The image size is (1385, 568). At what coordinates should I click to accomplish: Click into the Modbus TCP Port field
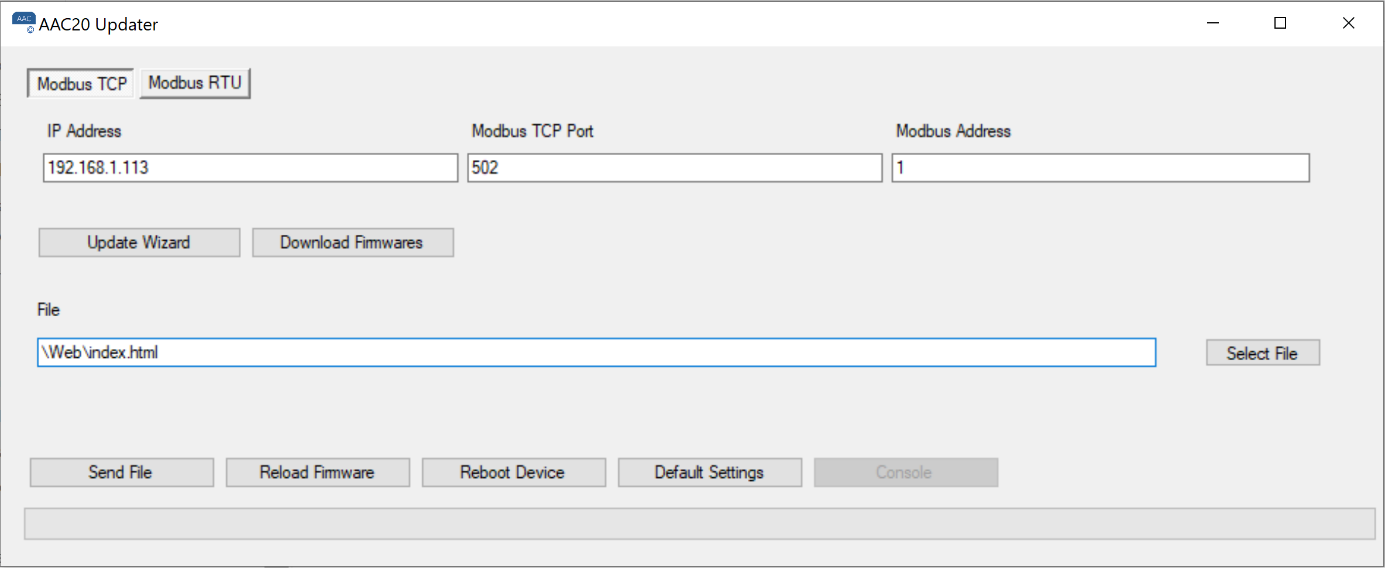click(x=674, y=168)
